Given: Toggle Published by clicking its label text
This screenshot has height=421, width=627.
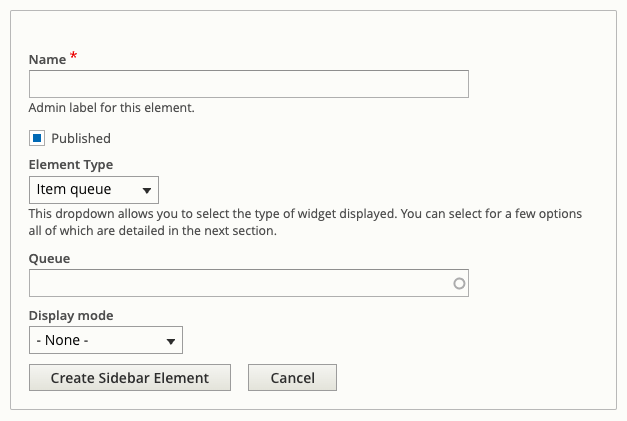Looking at the screenshot, I should [x=81, y=138].
